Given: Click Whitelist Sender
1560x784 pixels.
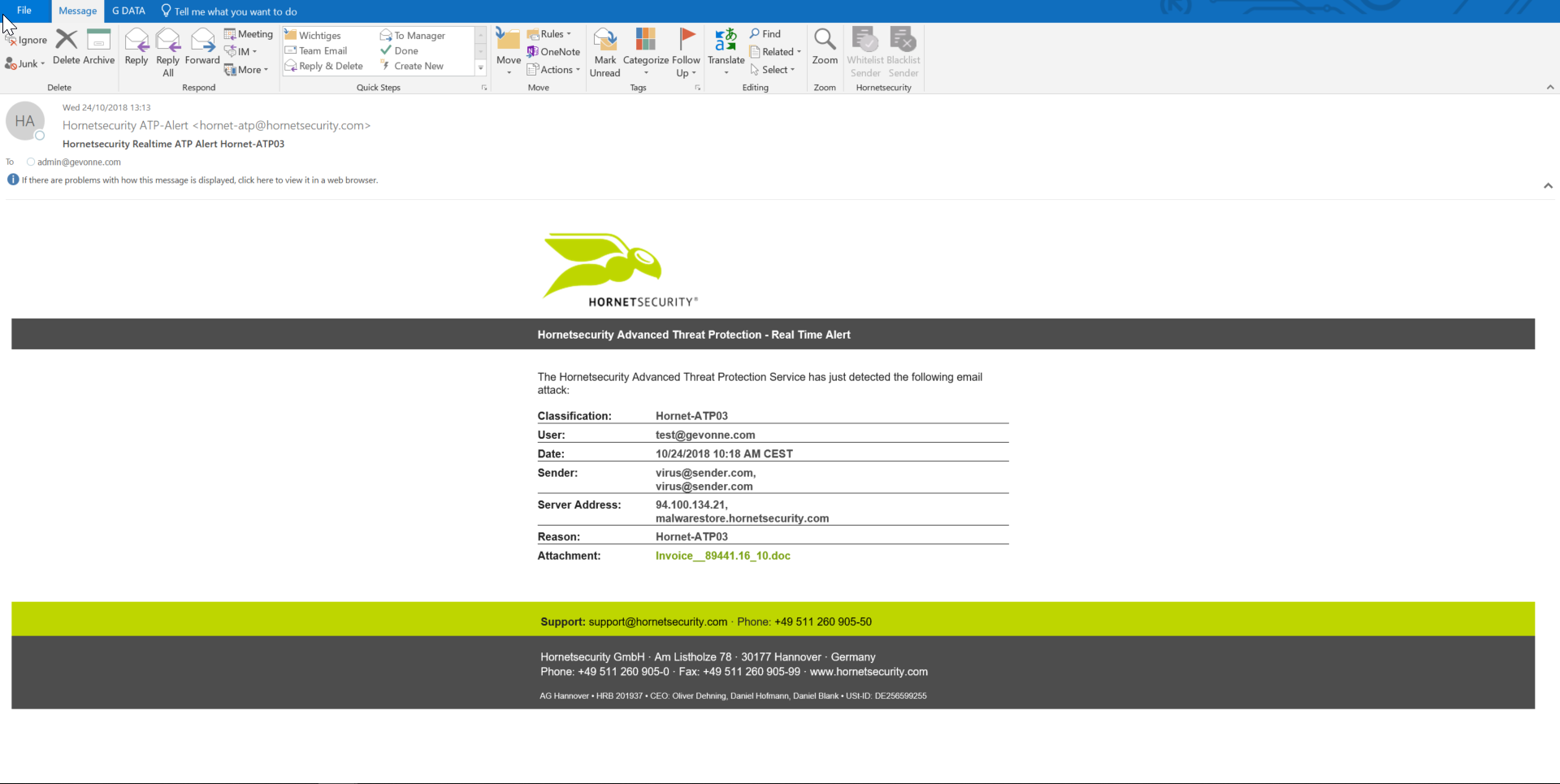Looking at the screenshot, I should [865, 53].
